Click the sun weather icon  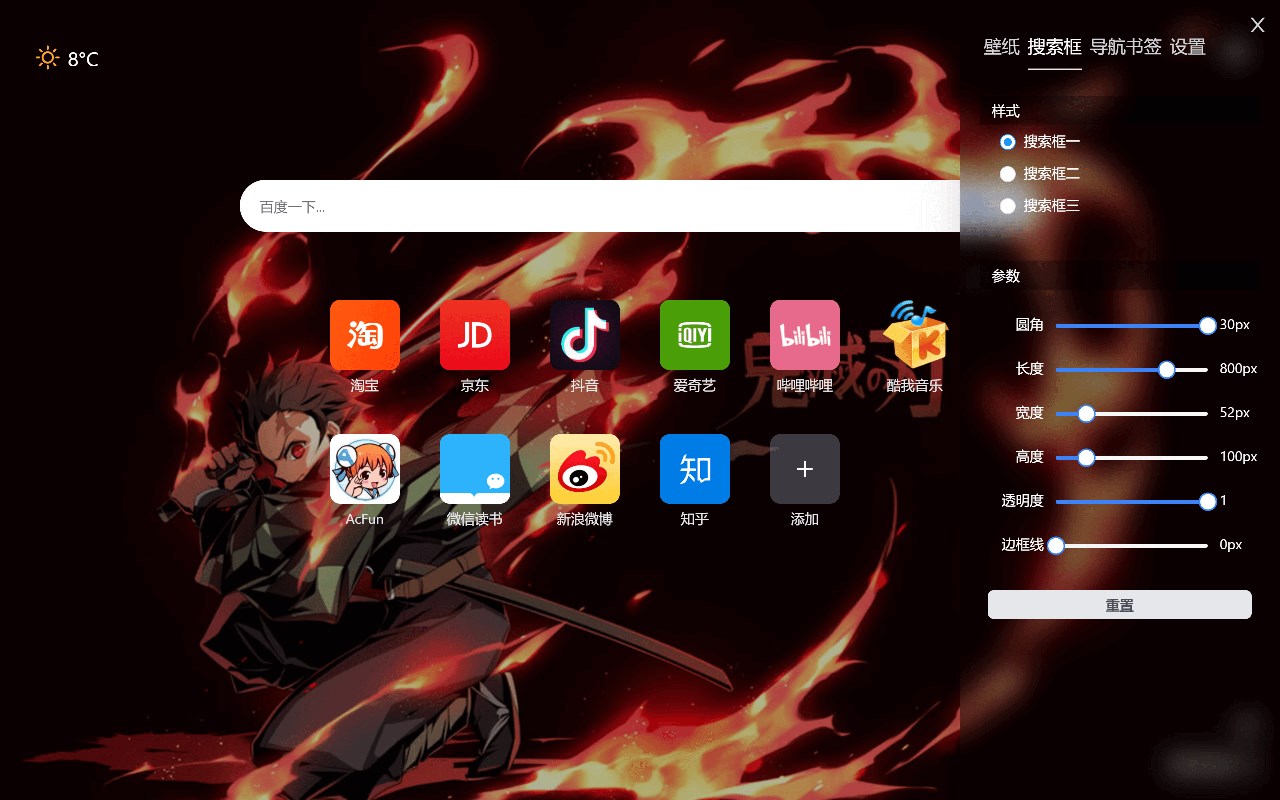pos(47,58)
